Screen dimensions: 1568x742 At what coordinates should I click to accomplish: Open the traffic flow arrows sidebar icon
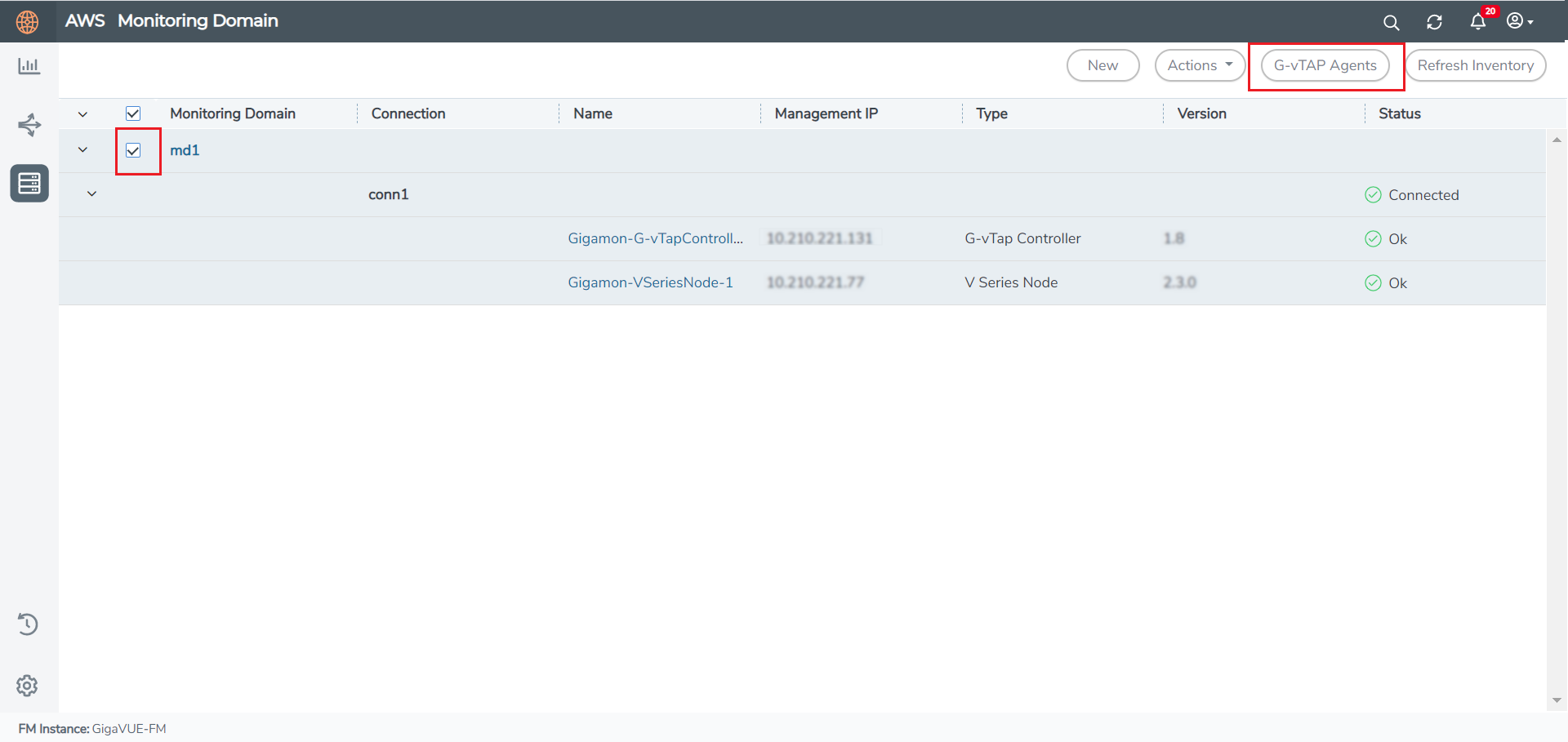29,125
